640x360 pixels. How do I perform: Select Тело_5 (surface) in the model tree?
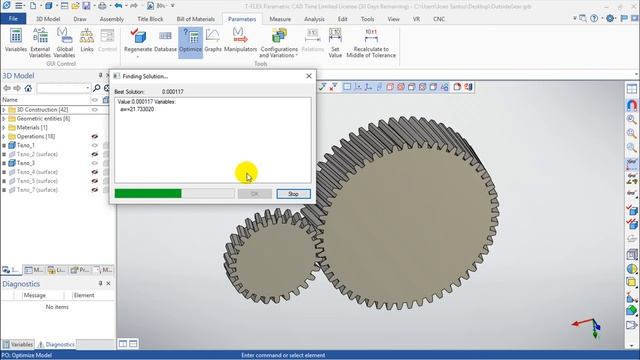(37, 181)
